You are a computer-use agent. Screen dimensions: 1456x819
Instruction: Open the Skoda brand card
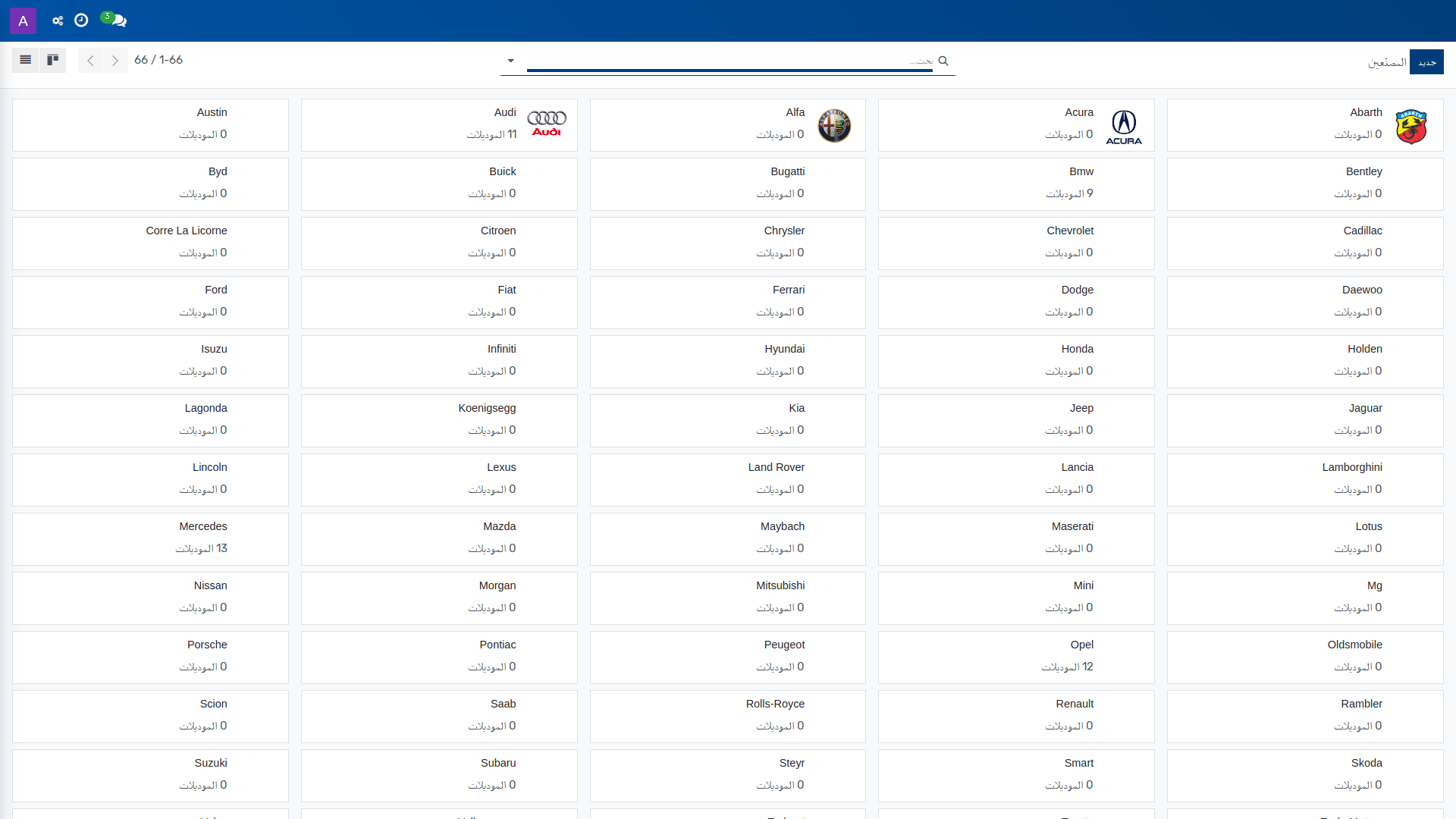pos(1305,776)
